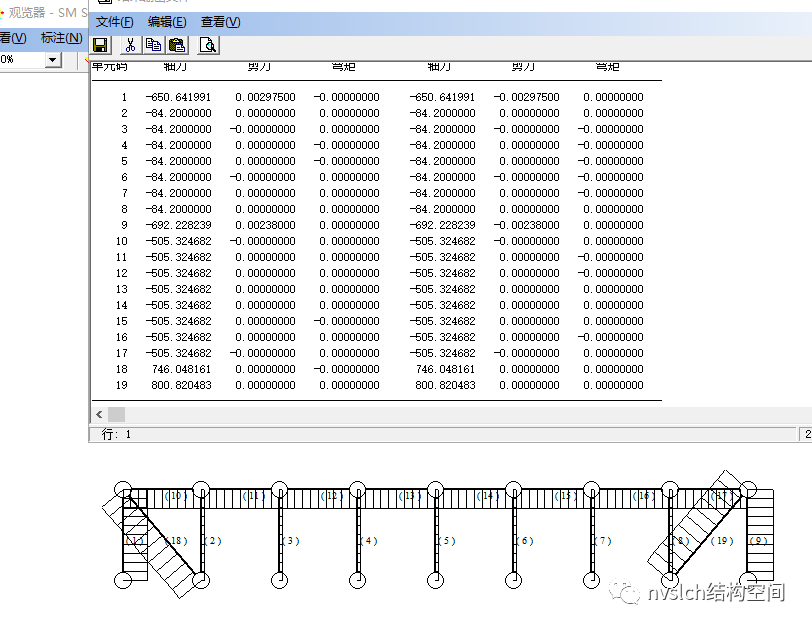Image resolution: width=812 pixels, height=628 pixels.
Task: Open the 查看(V) menu in results window
Action: coord(221,22)
